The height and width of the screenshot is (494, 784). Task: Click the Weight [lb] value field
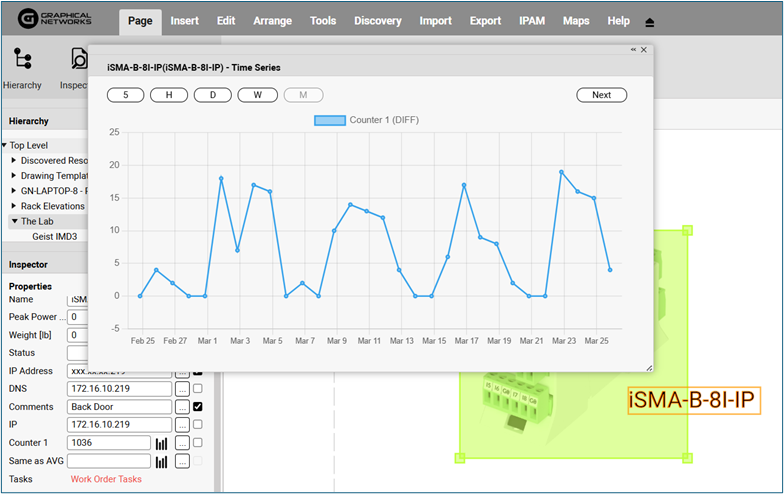[x=78, y=335]
